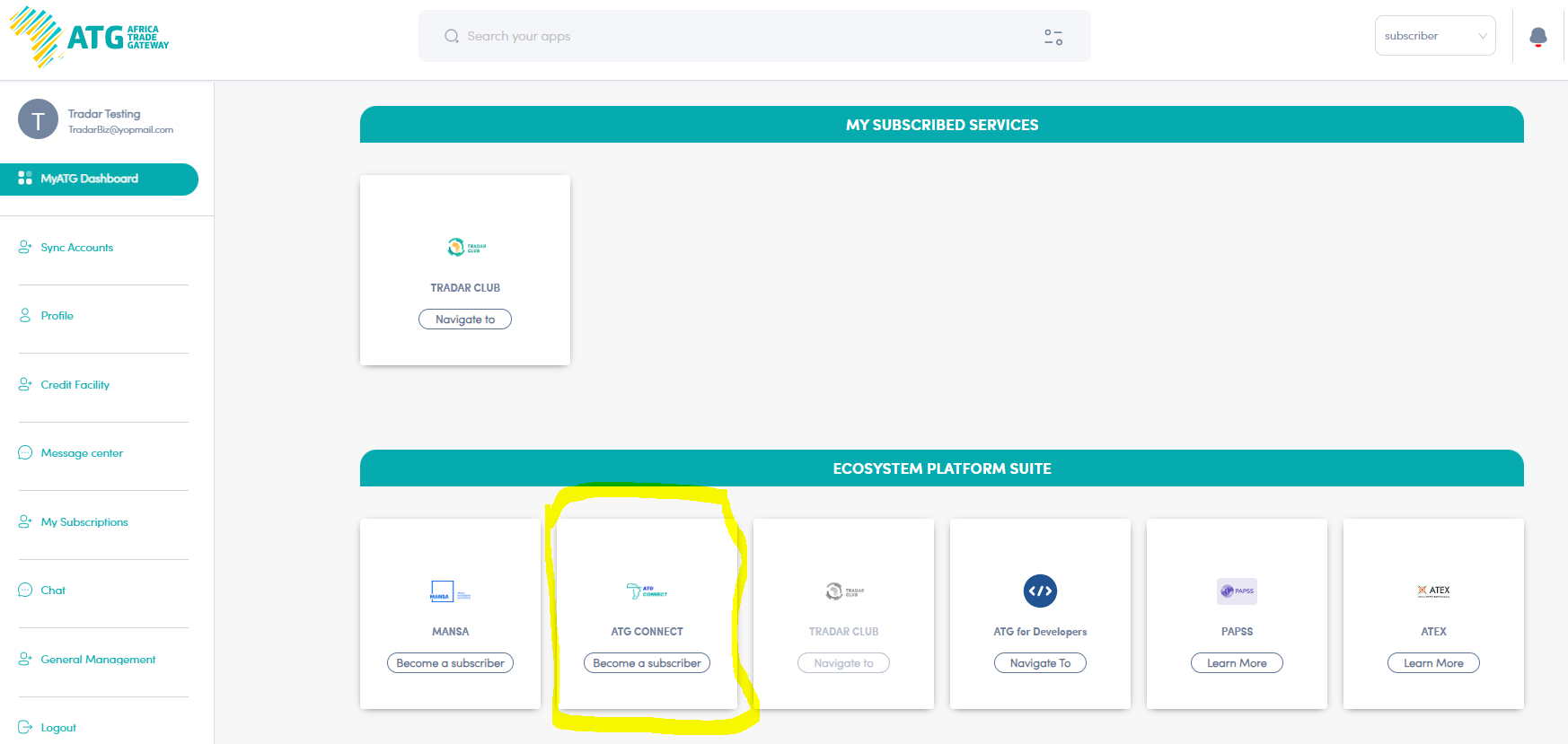Click the Chat bubble icon

[x=25, y=590]
